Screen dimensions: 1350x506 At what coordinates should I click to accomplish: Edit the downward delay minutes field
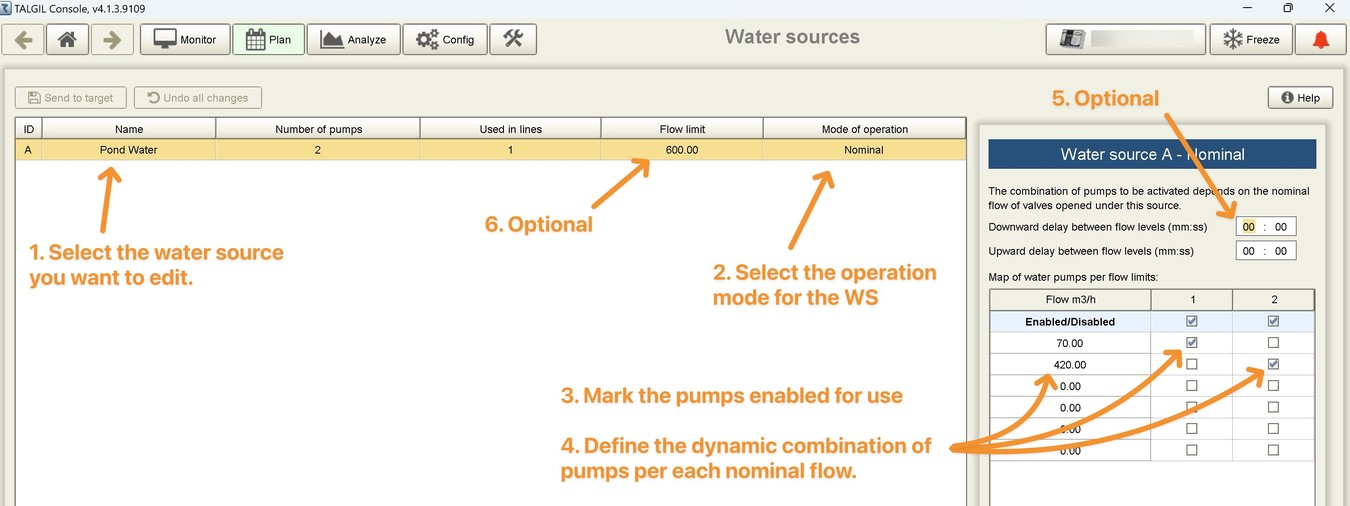1249,227
